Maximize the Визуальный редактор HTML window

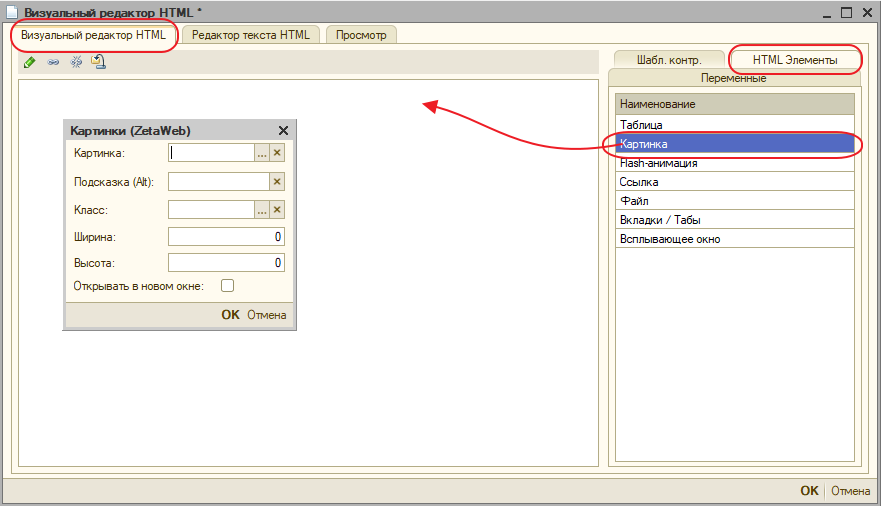[x=847, y=12]
